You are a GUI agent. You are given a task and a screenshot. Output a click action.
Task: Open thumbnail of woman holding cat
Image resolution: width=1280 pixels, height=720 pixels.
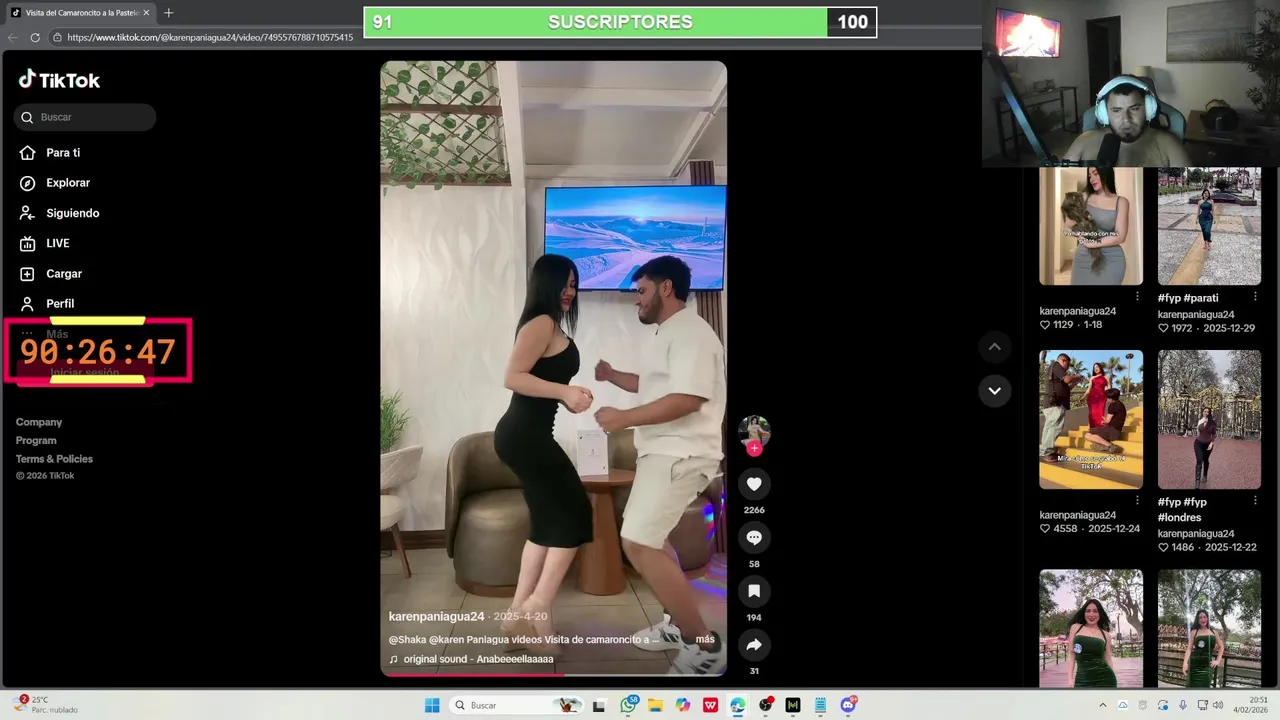(1091, 226)
